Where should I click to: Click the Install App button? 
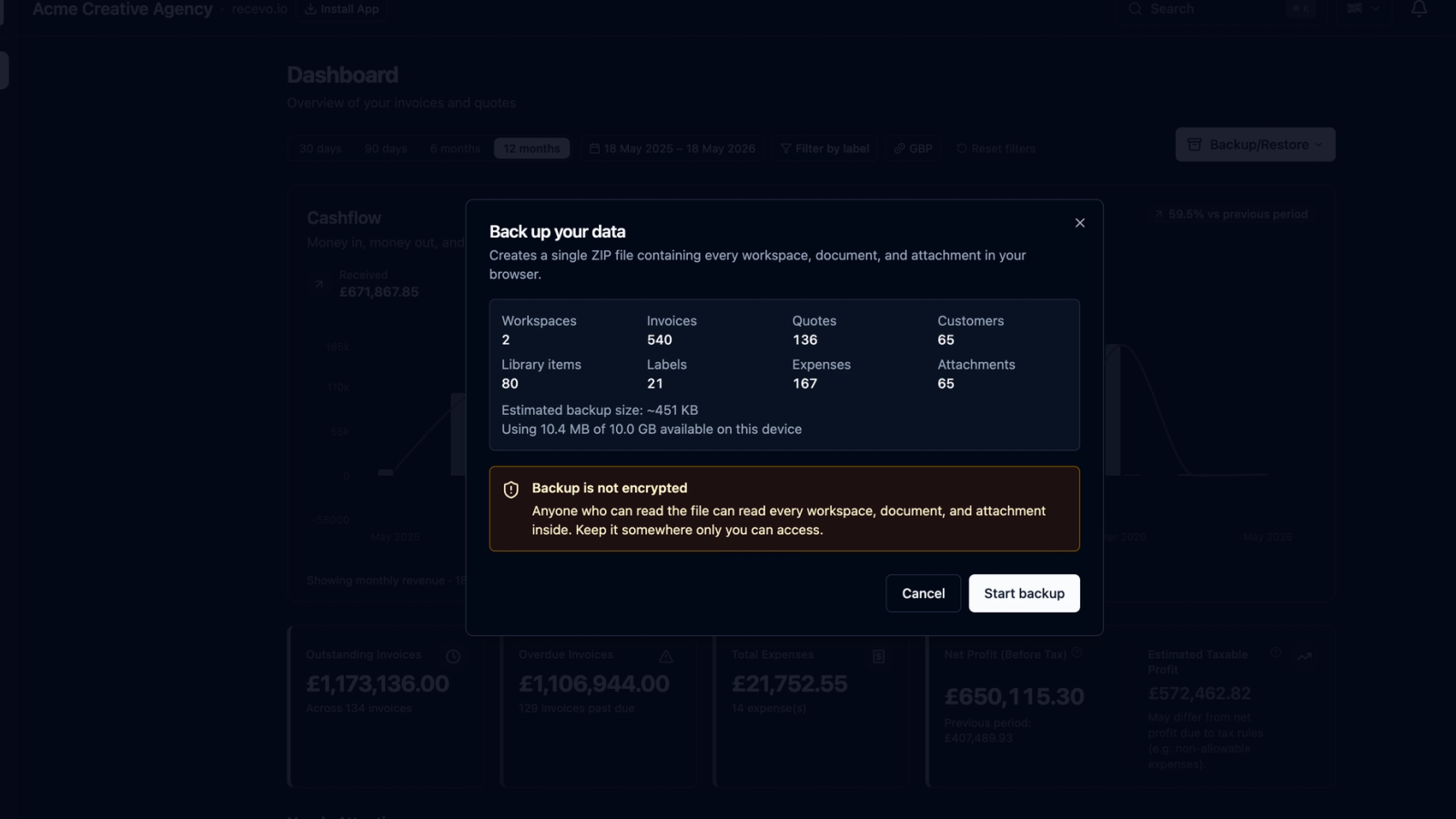(342, 9)
